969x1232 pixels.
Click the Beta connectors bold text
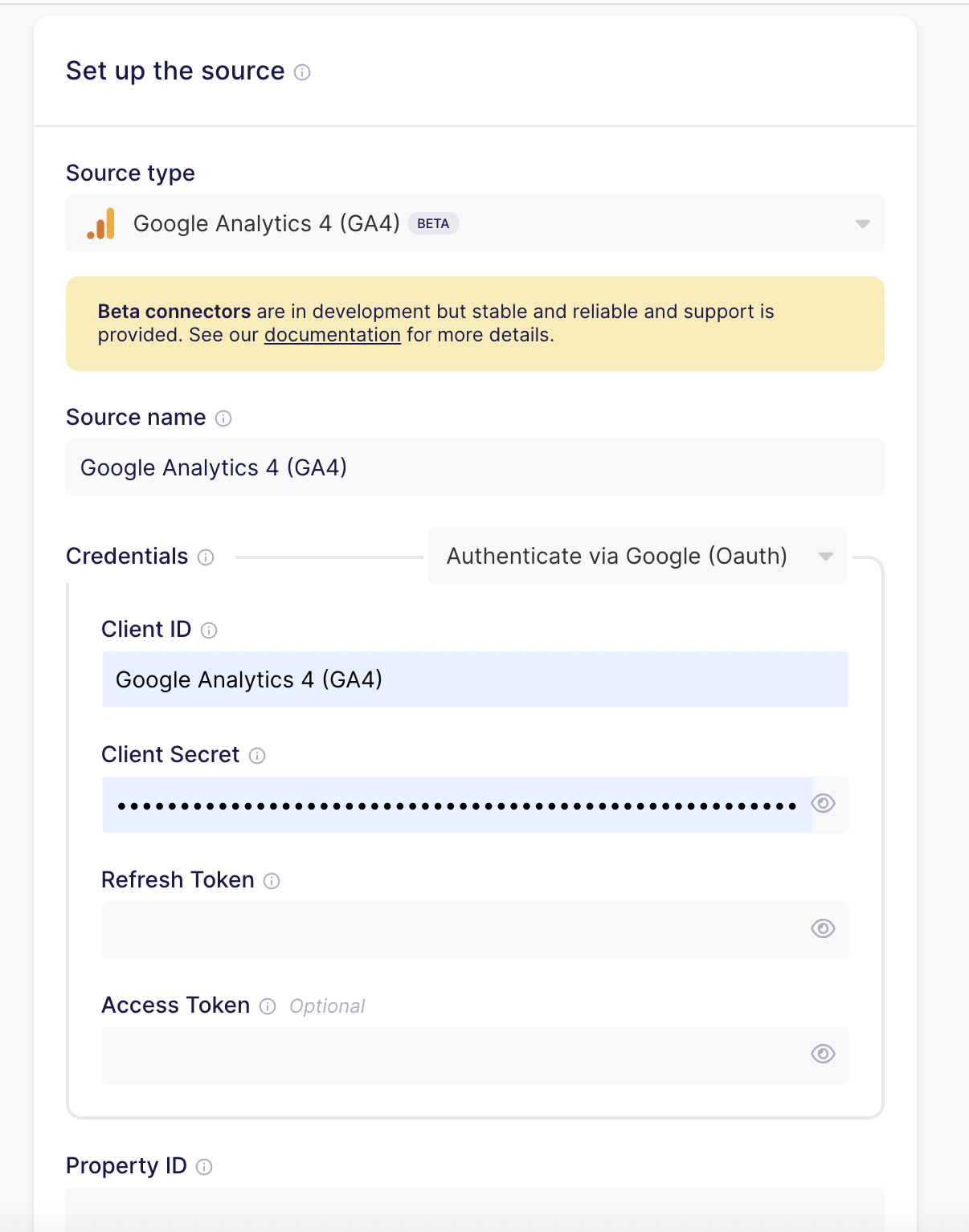coord(174,312)
